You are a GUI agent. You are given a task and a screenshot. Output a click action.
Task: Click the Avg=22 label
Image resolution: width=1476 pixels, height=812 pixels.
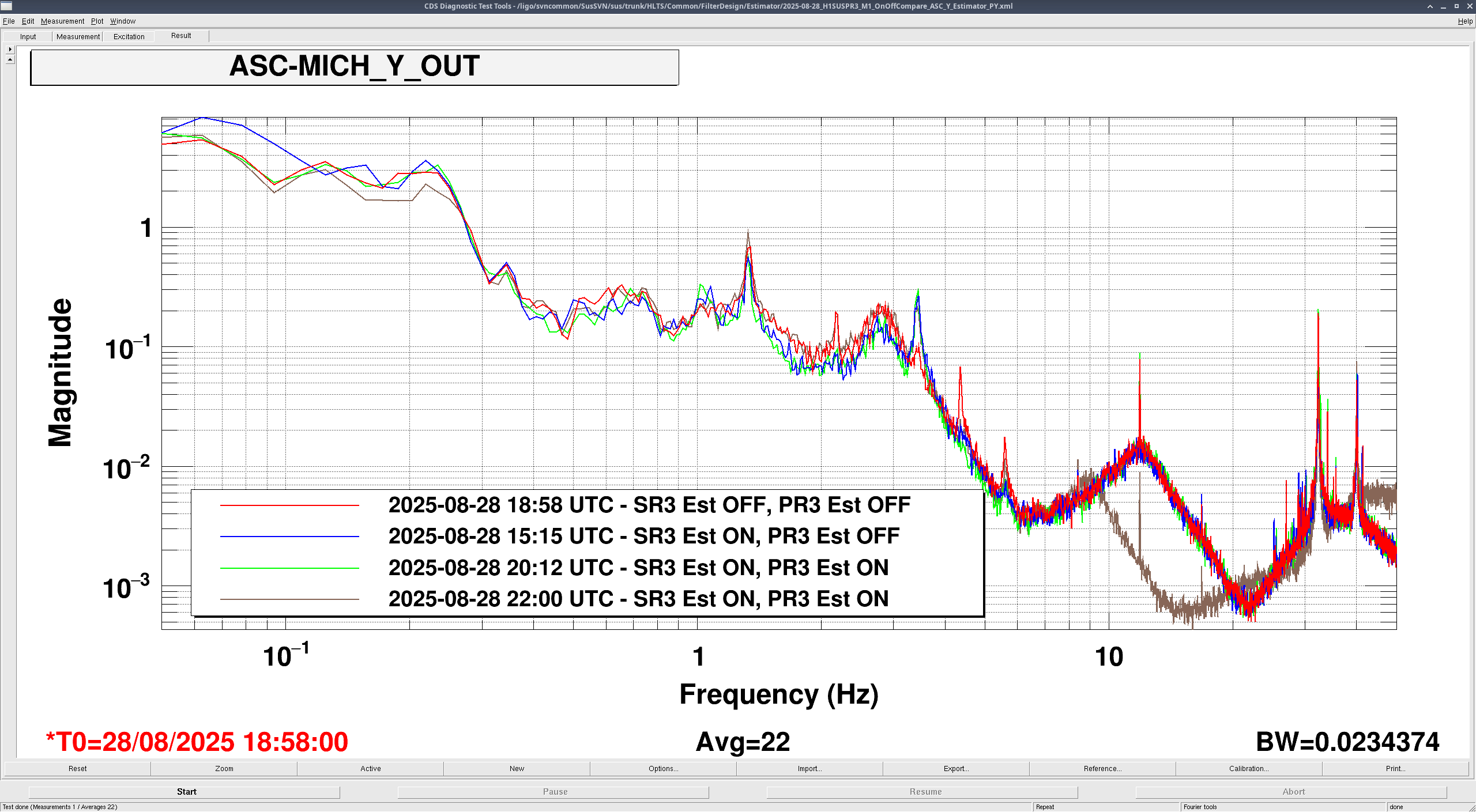743,742
